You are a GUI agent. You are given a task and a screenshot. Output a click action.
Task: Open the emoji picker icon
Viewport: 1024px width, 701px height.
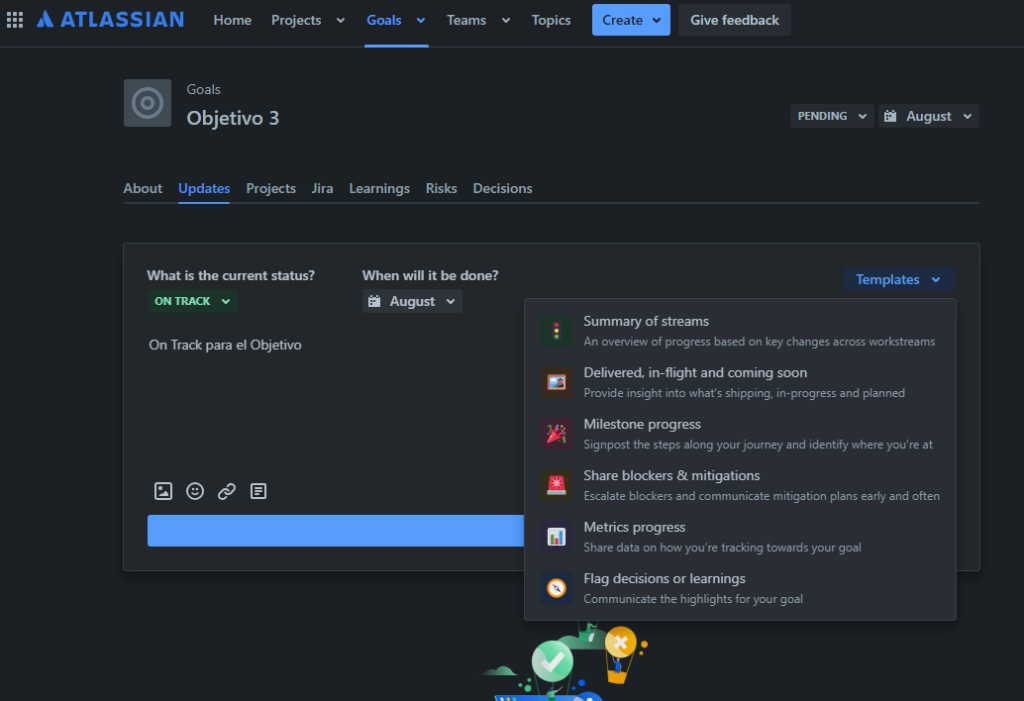[195, 491]
